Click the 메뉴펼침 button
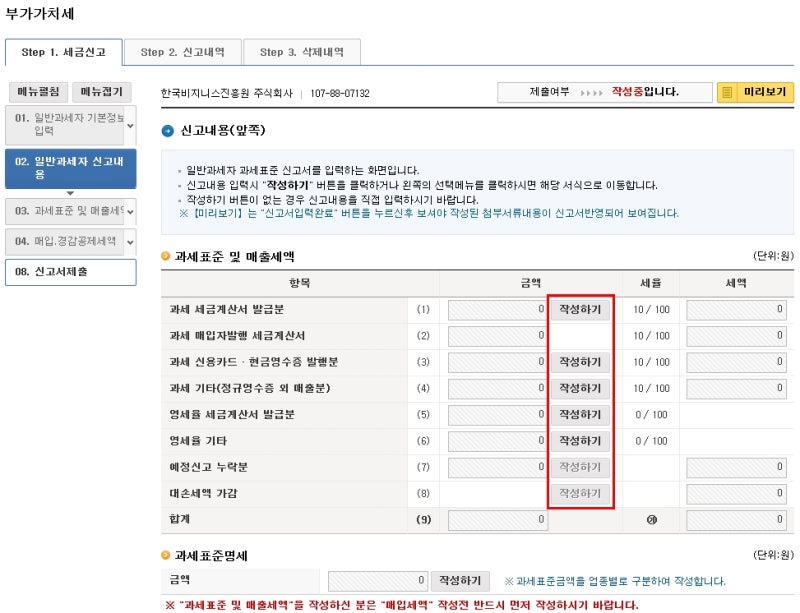The height and width of the screenshot is (613, 800). (x=38, y=90)
